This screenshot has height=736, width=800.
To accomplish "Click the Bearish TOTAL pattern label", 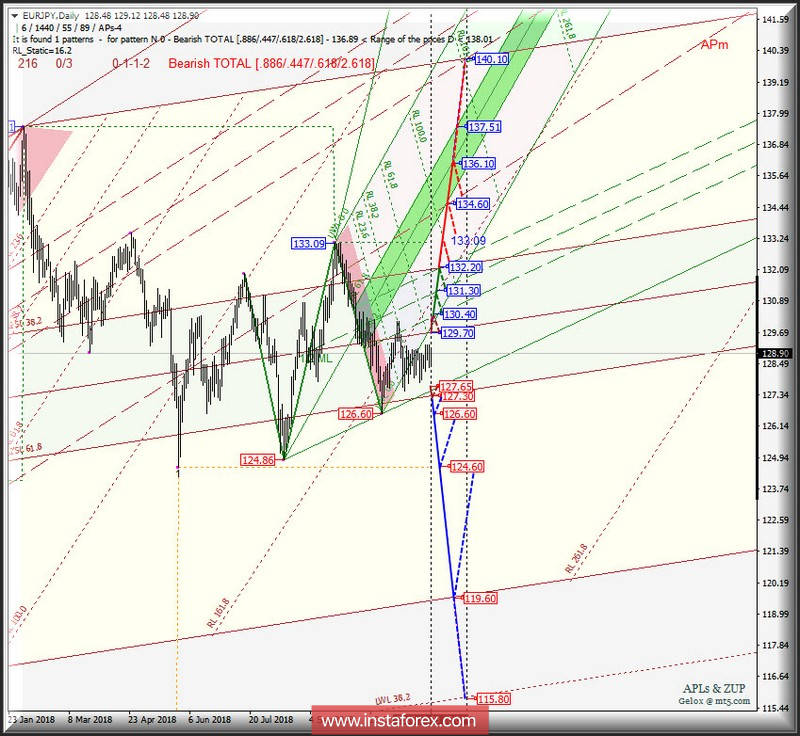I will pos(271,63).
